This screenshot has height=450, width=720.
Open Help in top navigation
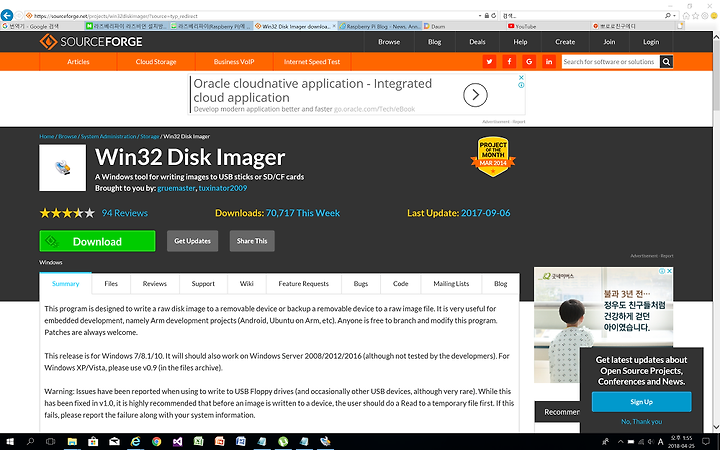pyautogui.click(x=520, y=42)
